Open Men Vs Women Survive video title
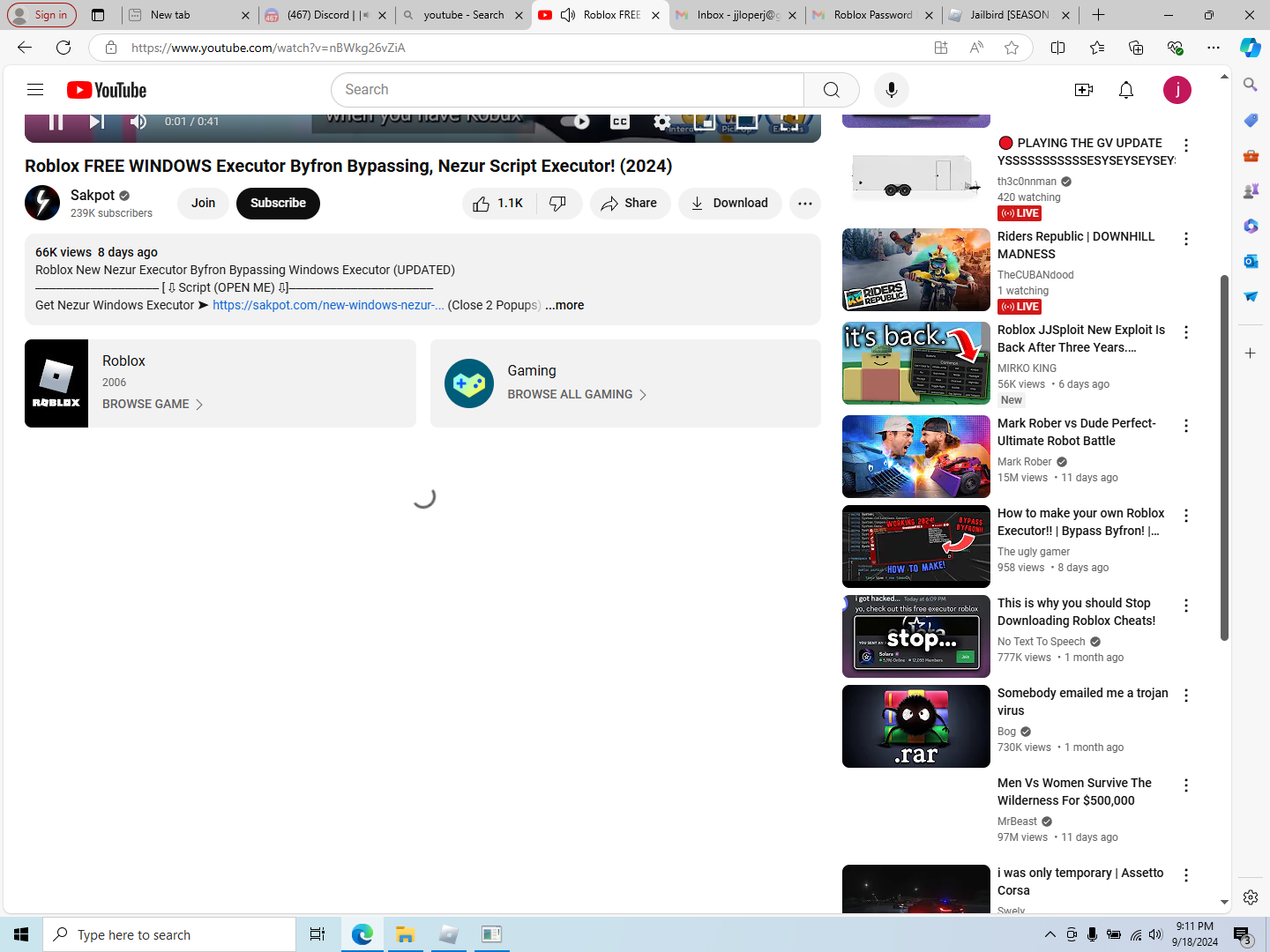 coord(1074,792)
